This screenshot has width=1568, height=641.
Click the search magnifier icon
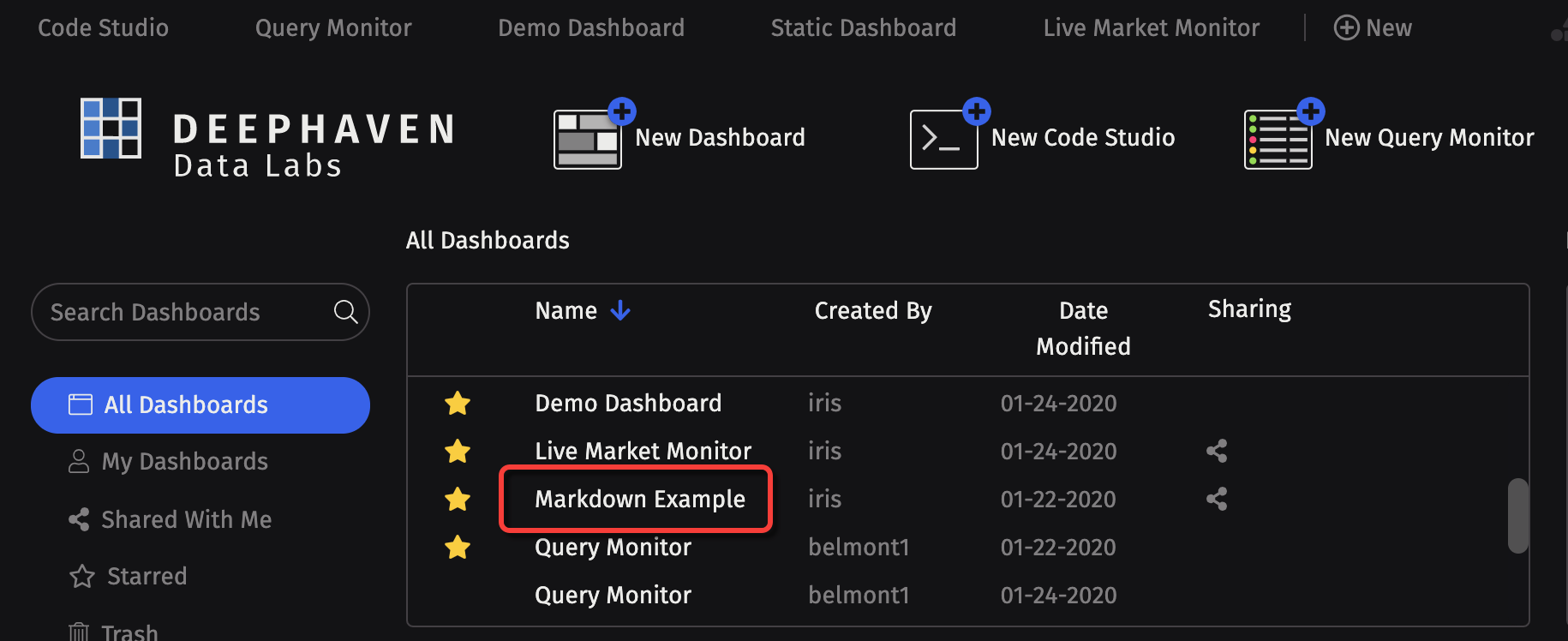pos(345,312)
